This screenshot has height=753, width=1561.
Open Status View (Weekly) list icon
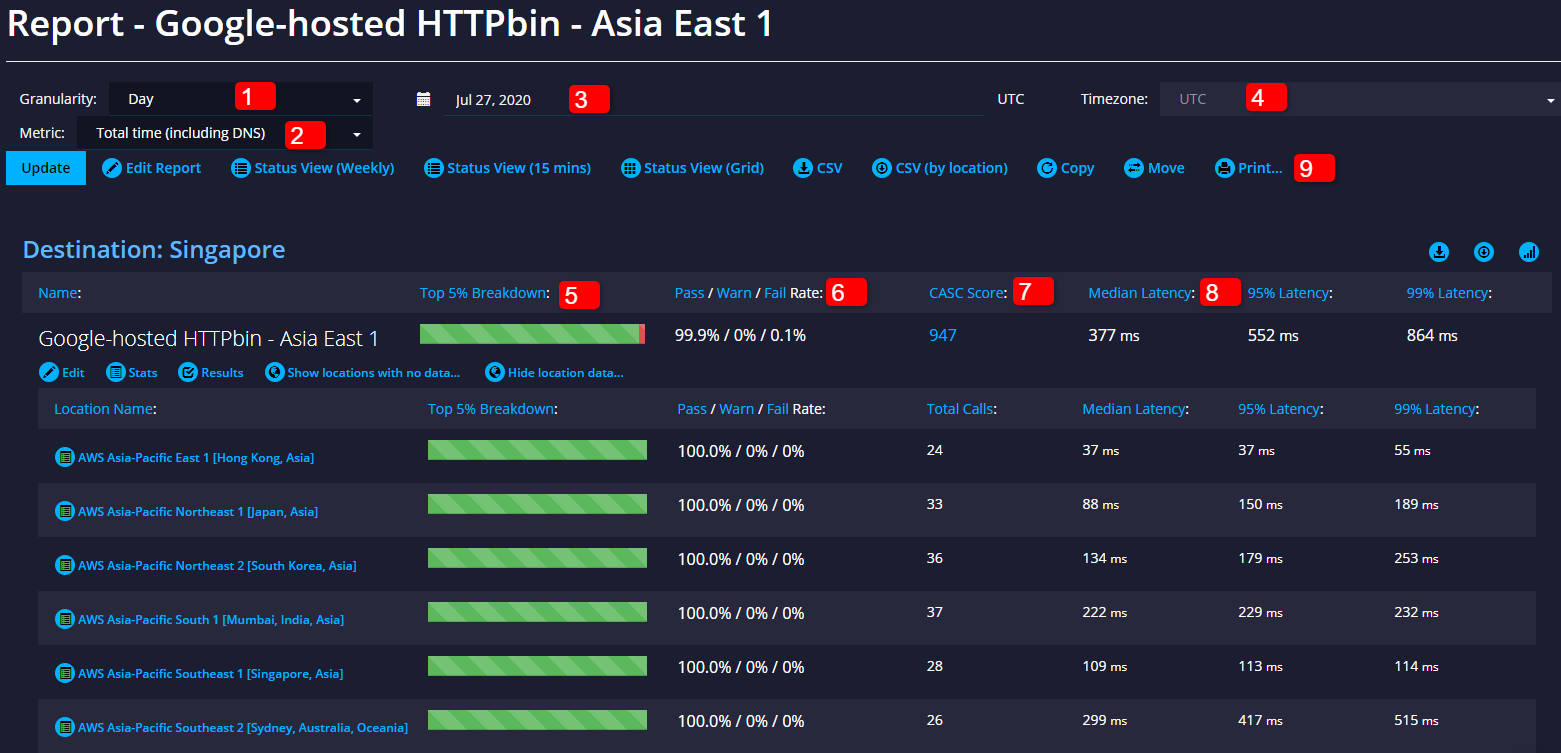(x=241, y=168)
